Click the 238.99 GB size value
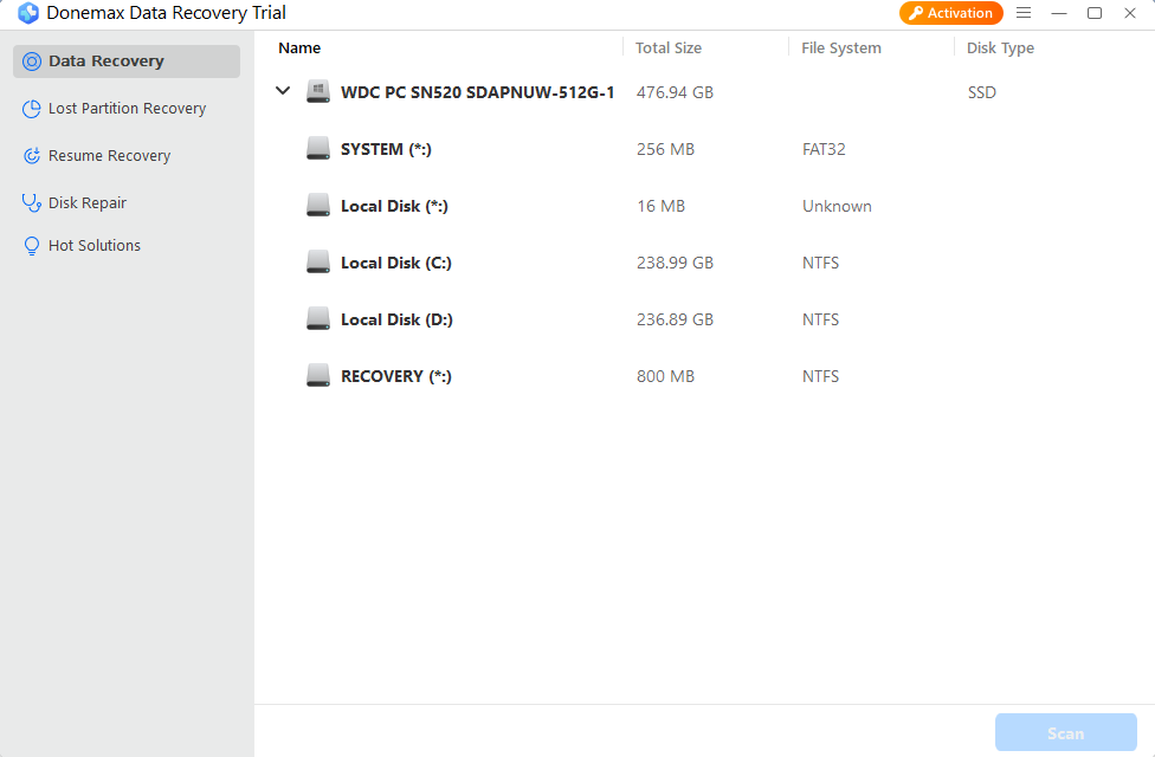Image resolution: width=1155 pixels, height=757 pixels. [x=675, y=262]
